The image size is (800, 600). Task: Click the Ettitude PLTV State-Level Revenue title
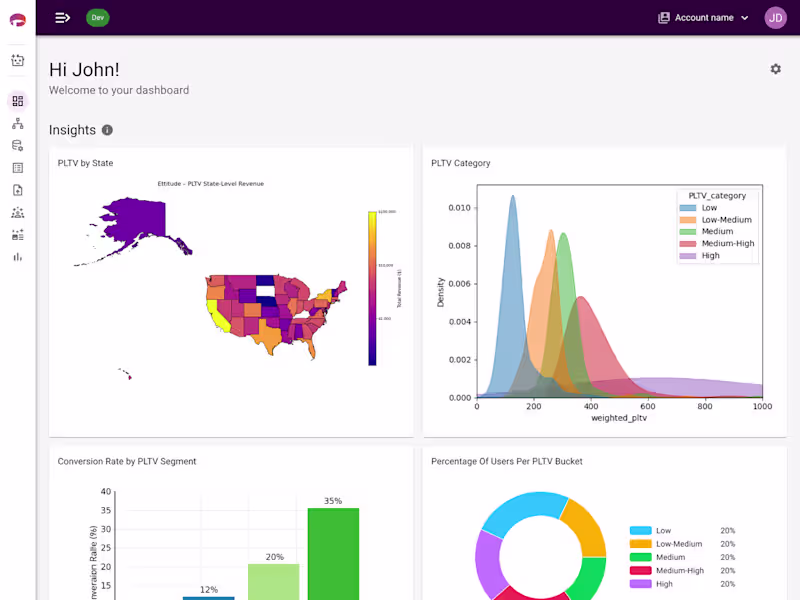[211, 184]
